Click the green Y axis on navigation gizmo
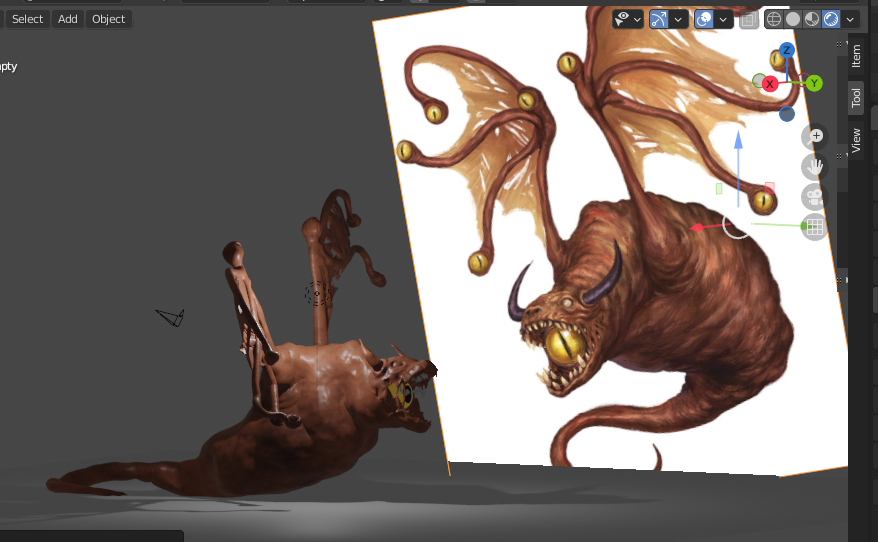This screenshot has width=878, height=542. 814,83
